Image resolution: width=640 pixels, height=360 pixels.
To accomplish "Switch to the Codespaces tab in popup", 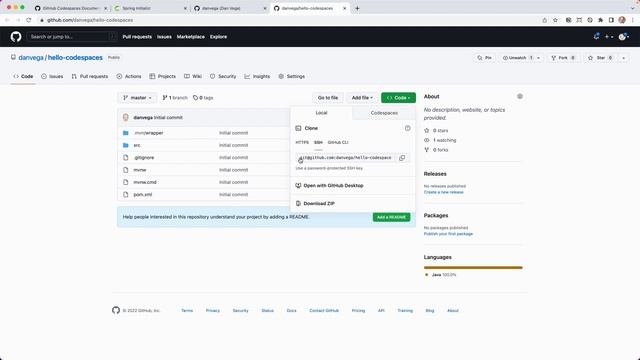I will (384, 113).
